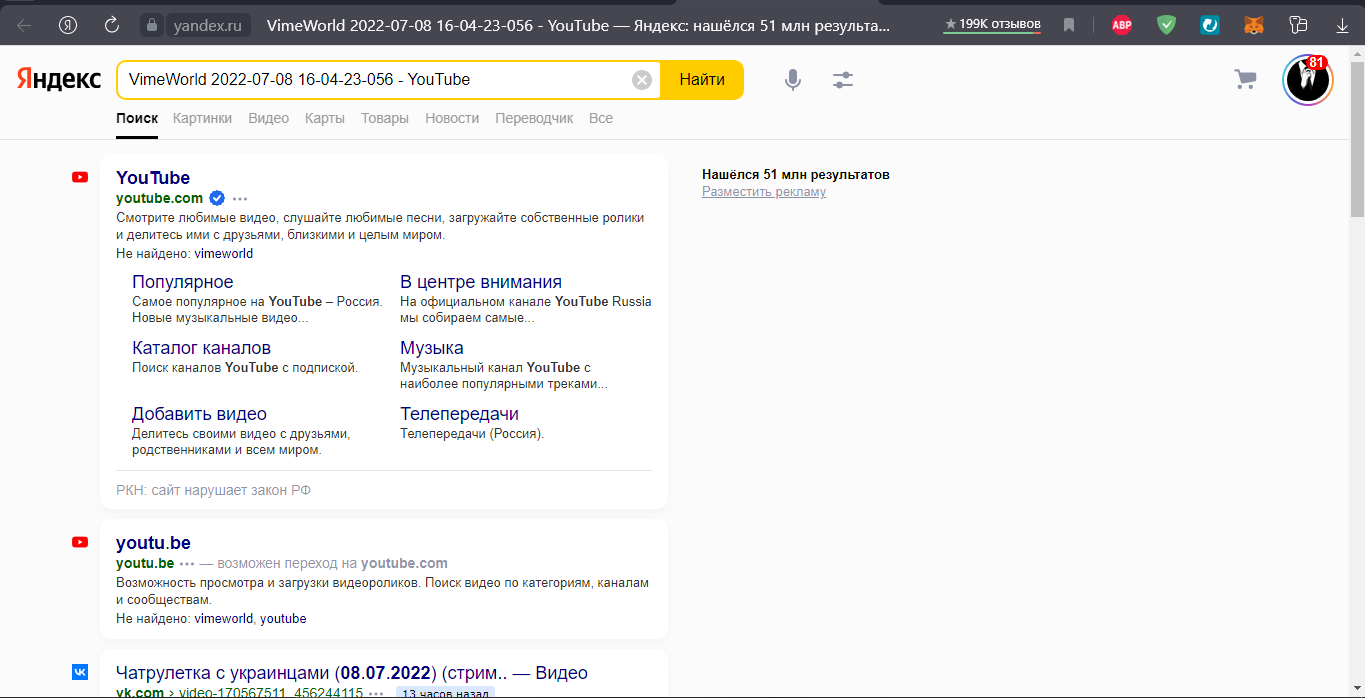Open the Добавить видео sitelink

(200, 414)
